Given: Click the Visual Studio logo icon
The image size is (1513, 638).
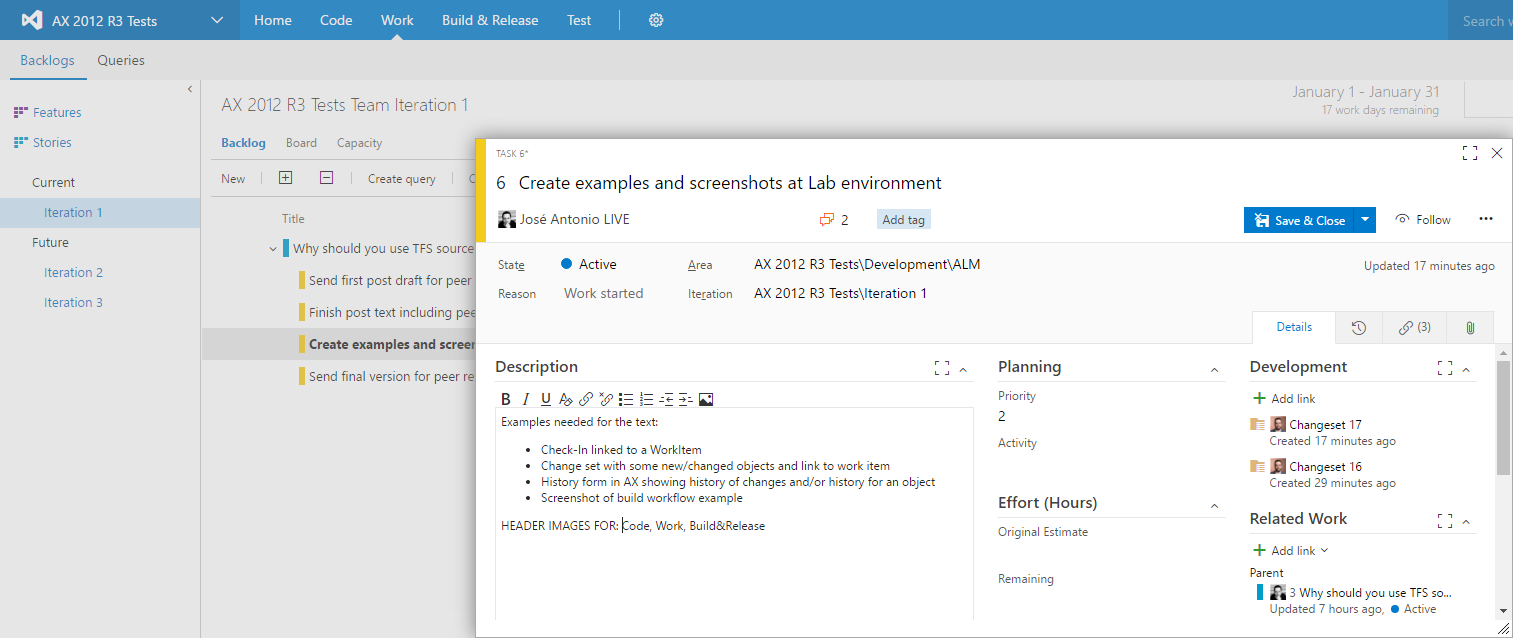Looking at the screenshot, I should [x=32, y=20].
